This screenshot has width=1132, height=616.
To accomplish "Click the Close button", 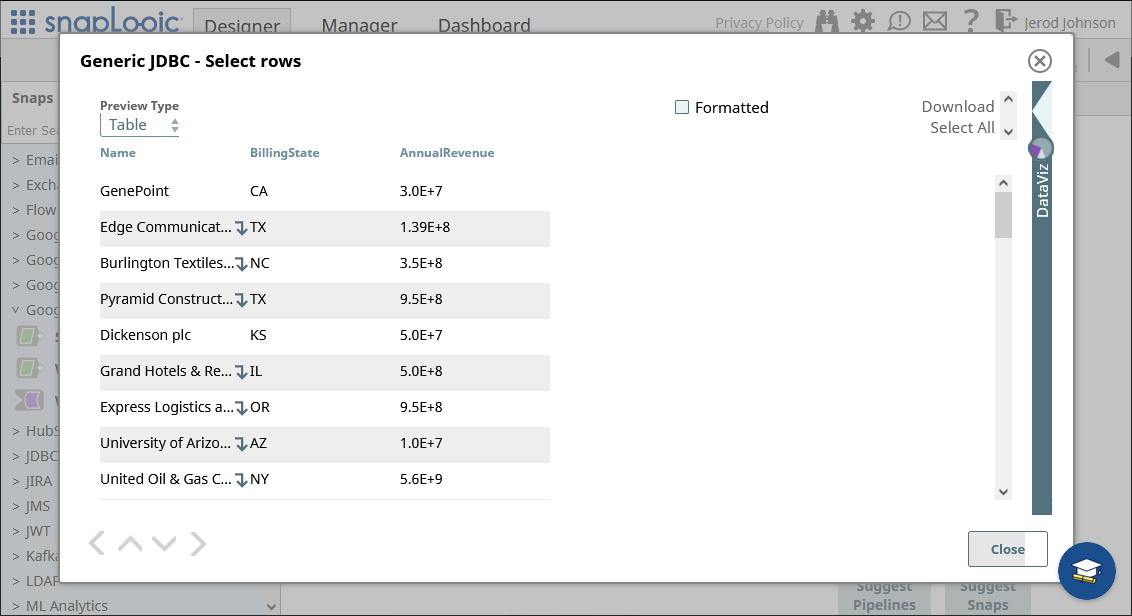I will pyautogui.click(x=1007, y=549).
